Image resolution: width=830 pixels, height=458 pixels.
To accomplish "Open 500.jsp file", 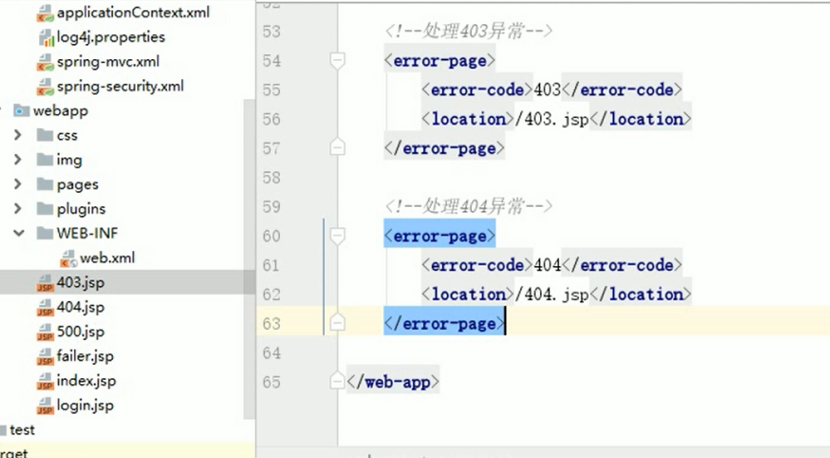I will tap(80, 331).
